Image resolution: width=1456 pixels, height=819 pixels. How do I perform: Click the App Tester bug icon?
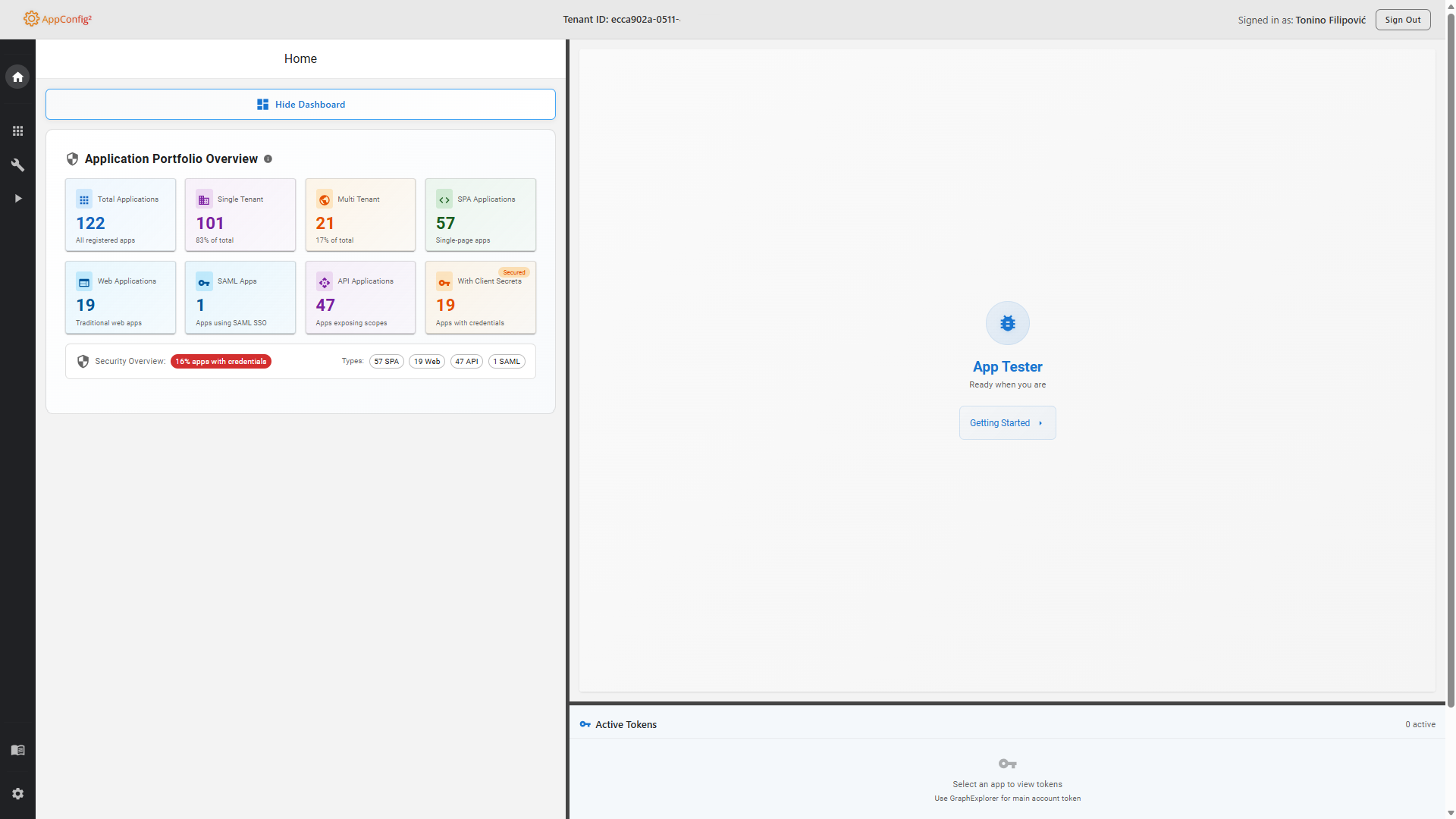click(x=1007, y=323)
